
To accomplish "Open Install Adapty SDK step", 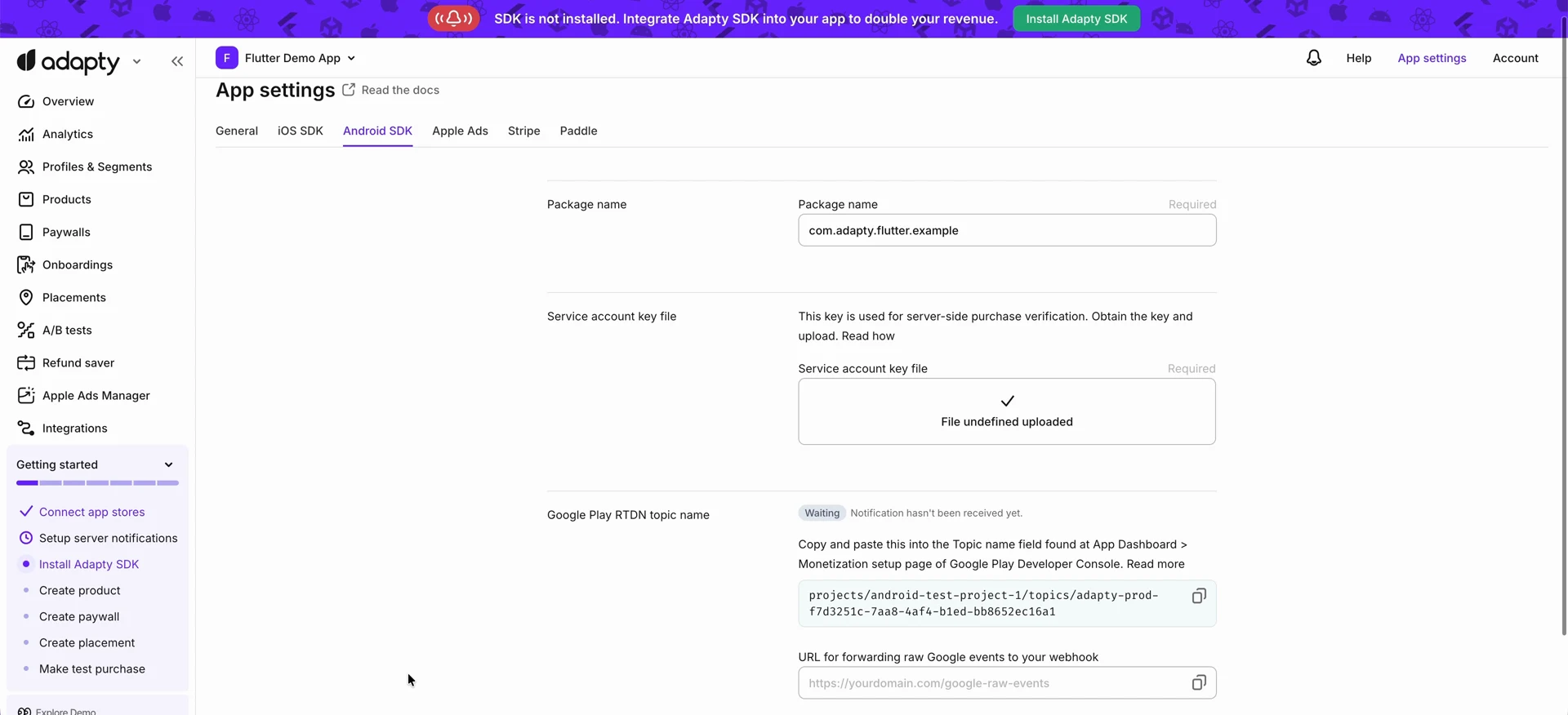I will tap(89, 564).
